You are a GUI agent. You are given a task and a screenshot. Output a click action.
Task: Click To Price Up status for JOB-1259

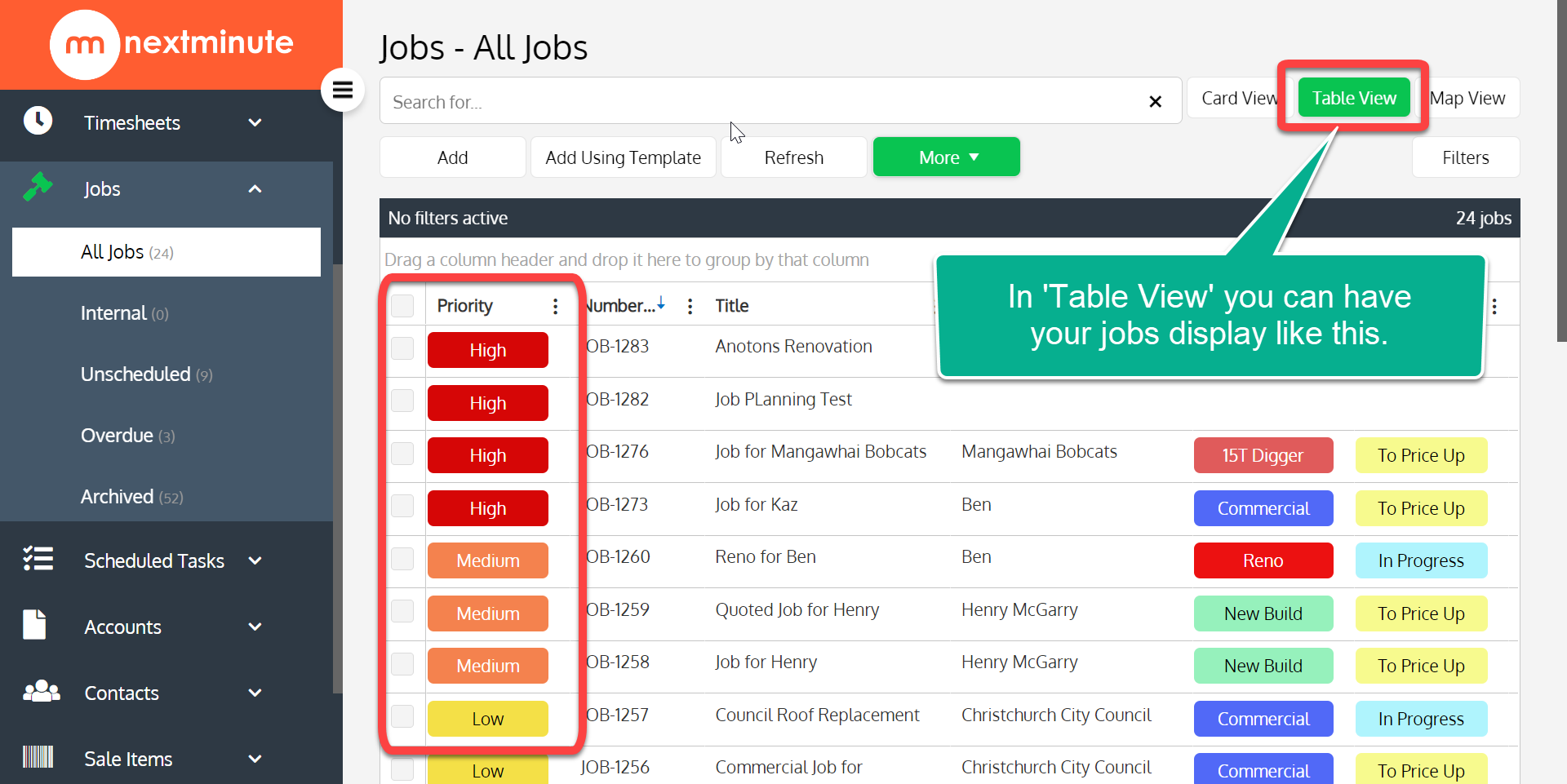pos(1421,613)
